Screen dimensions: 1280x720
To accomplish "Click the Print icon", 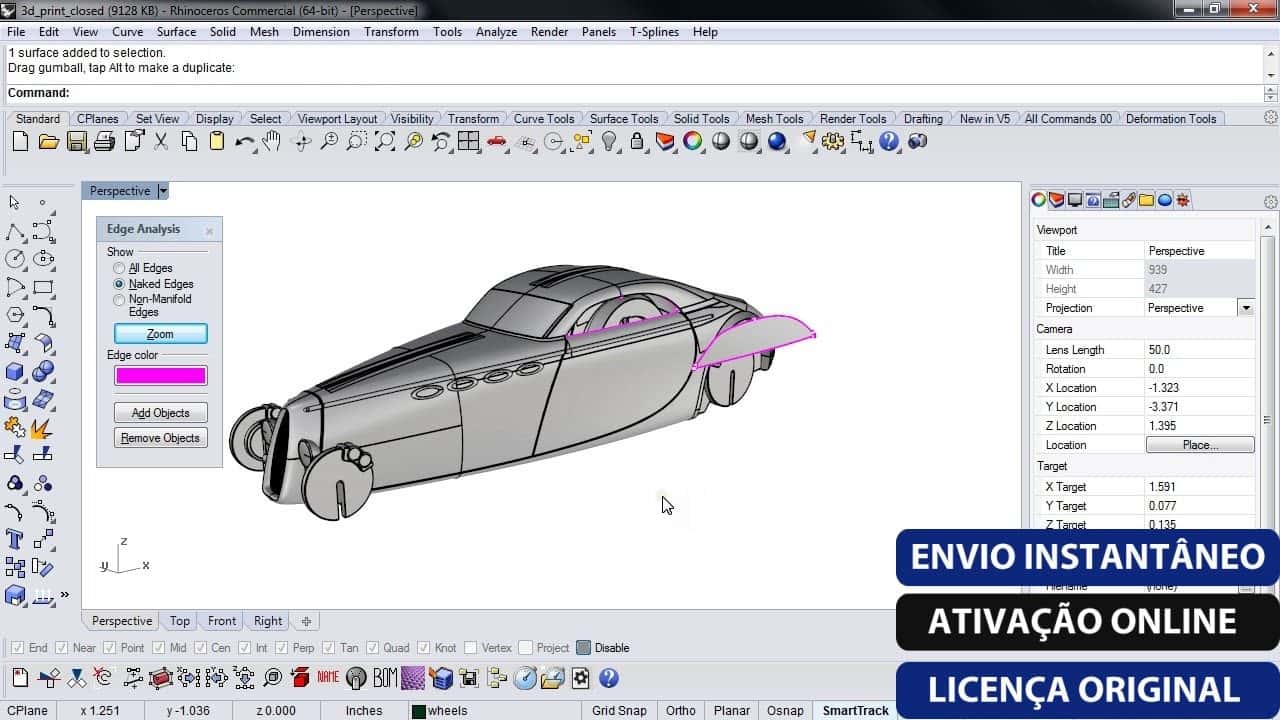I will (105, 142).
